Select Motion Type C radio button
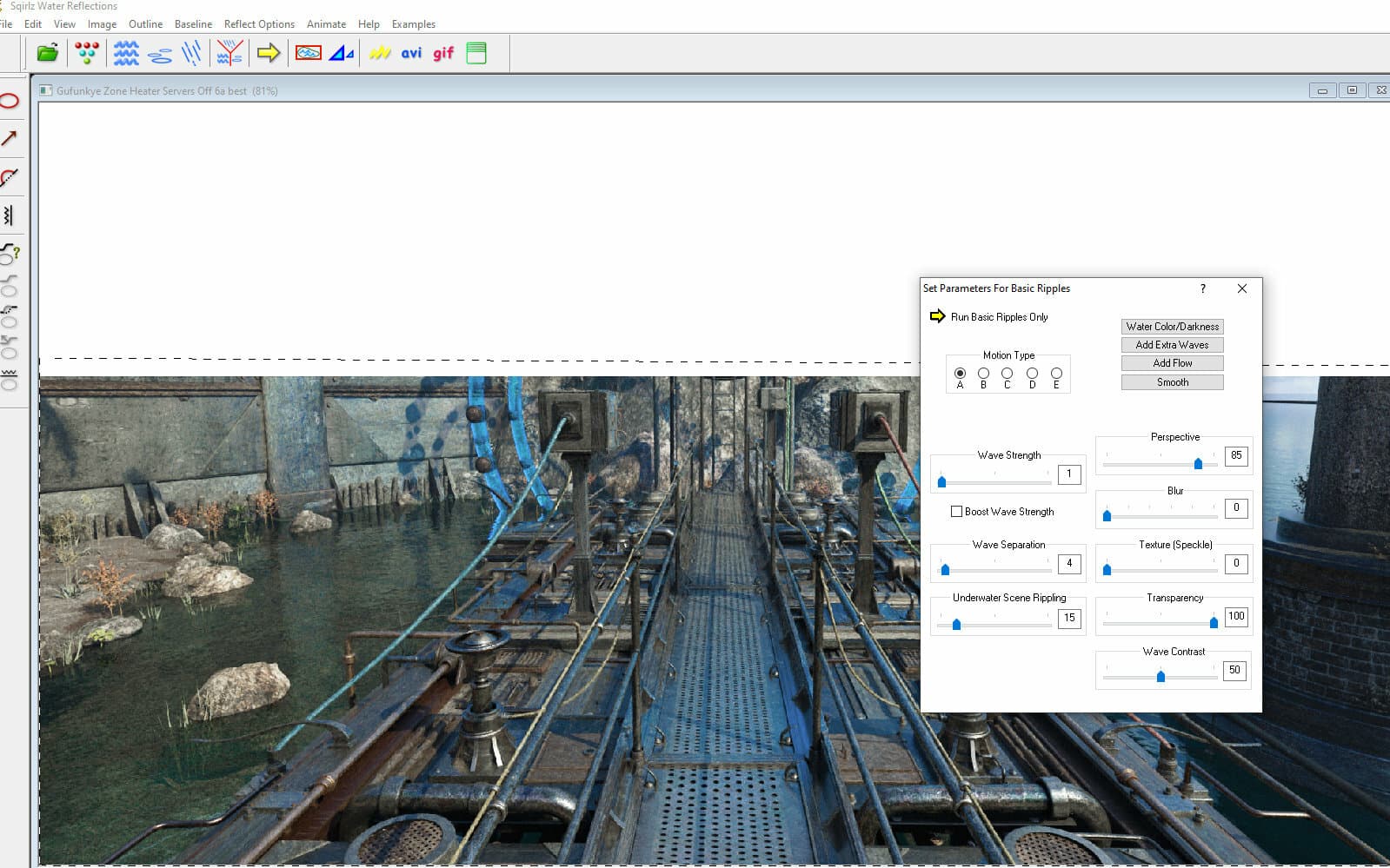 1007,374
